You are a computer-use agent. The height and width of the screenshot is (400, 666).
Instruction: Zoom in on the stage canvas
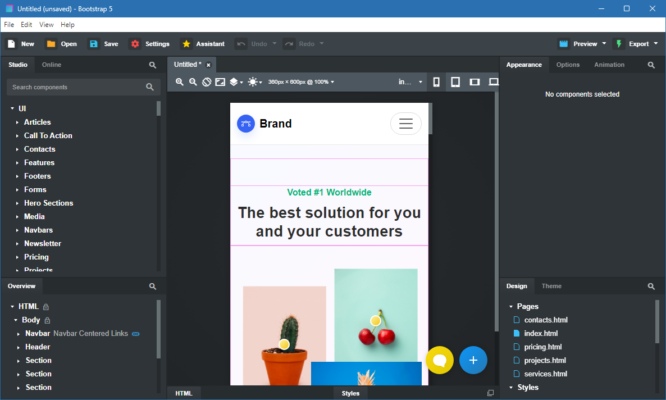coord(180,82)
